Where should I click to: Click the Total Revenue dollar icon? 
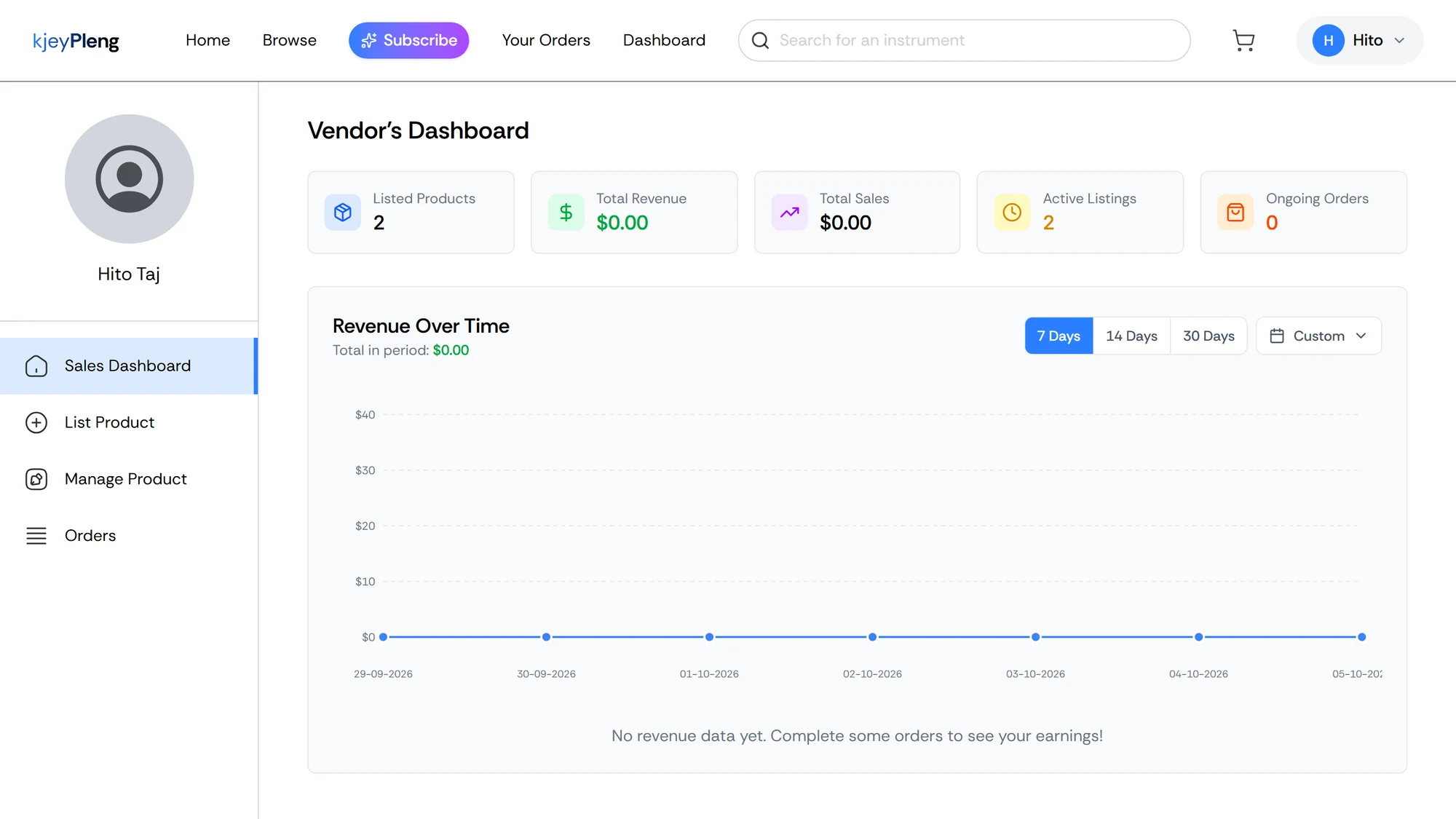pyautogui.click(x=566, y=213)
